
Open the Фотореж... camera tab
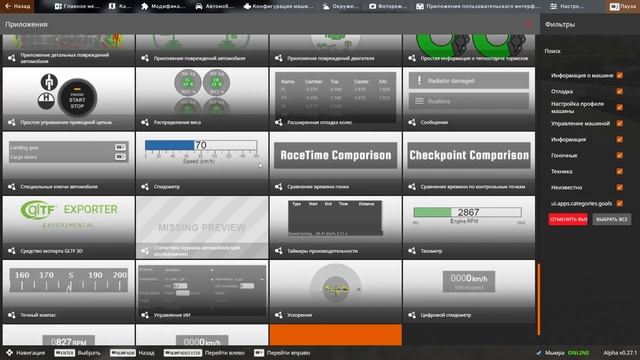[x=388, y=6]
